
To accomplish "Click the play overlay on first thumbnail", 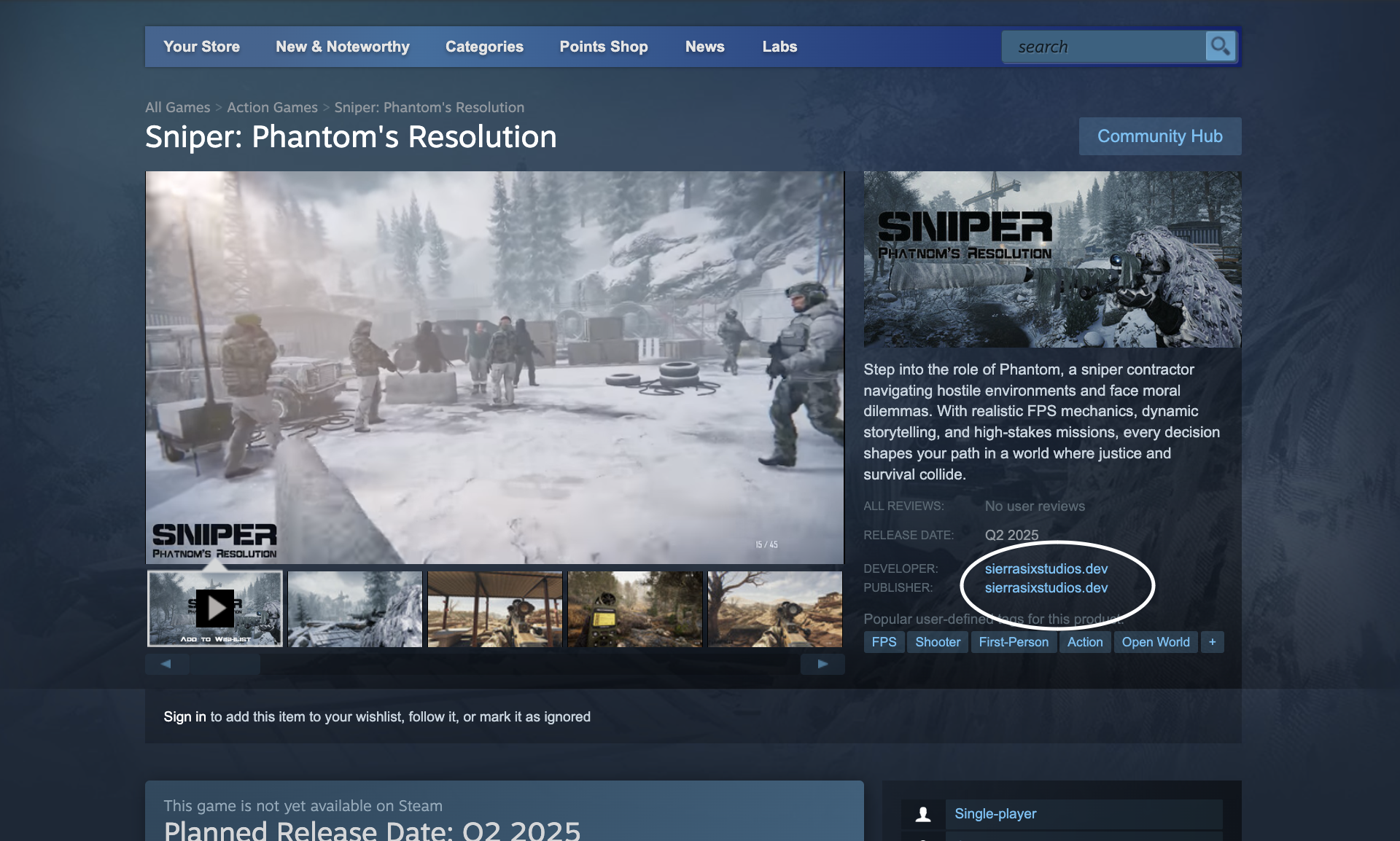I will click(214, 609).
